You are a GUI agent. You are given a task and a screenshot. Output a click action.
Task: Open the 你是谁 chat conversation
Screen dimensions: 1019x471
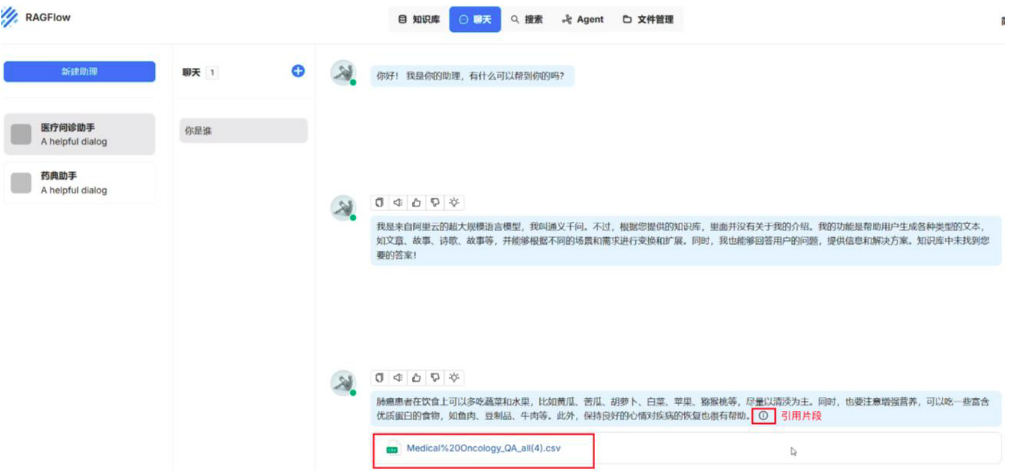(x=243, y=131)
